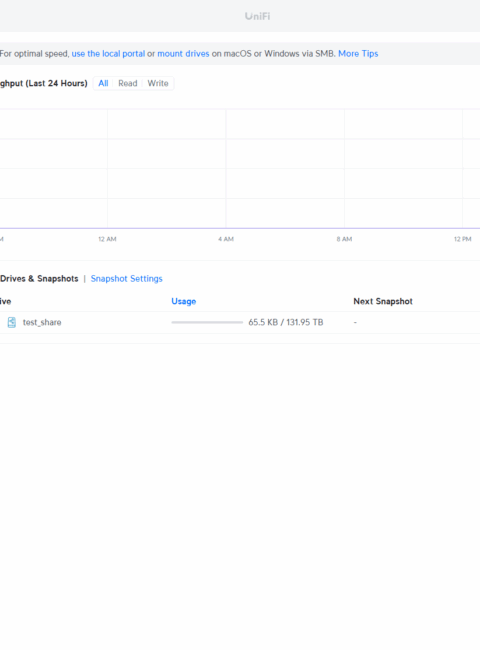Click the 65.5 KB / 131.95 TB usage value
This screenshot has height=650, width=480.
[x=286, y=323]
